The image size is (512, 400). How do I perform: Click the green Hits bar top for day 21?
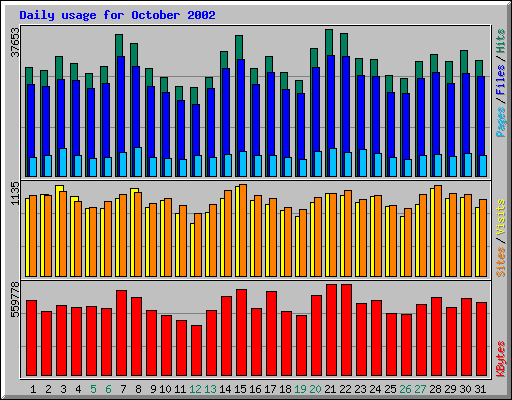click(329, 42)
